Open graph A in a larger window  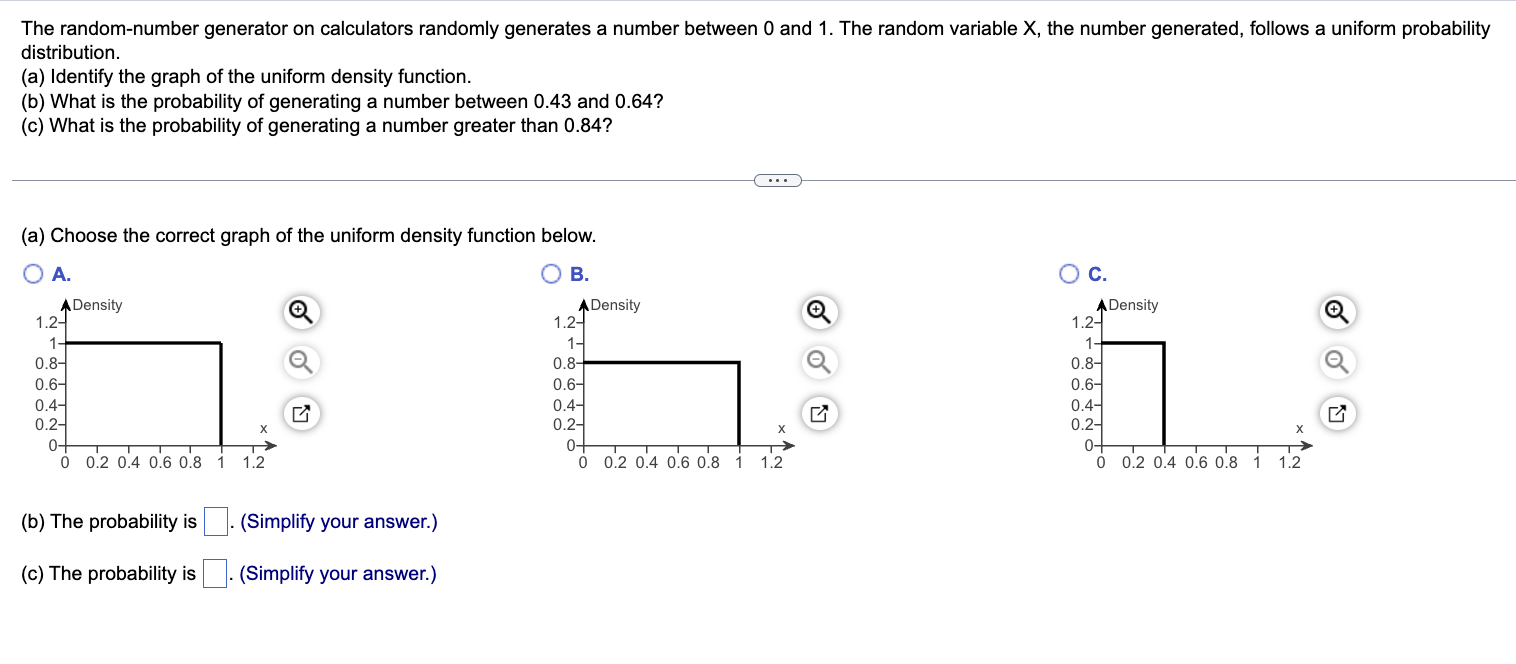point(299,412)
